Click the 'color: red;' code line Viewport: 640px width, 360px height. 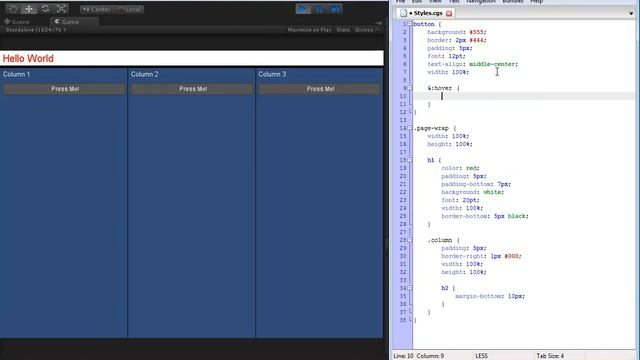point(460,168)
